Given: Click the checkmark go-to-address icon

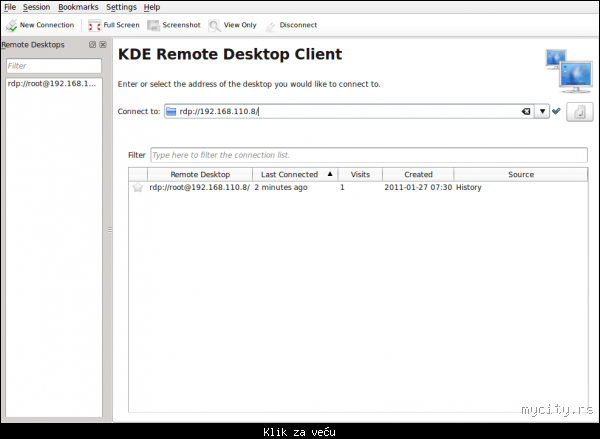Looking at the screenshot, I should [x=556, y=111].
